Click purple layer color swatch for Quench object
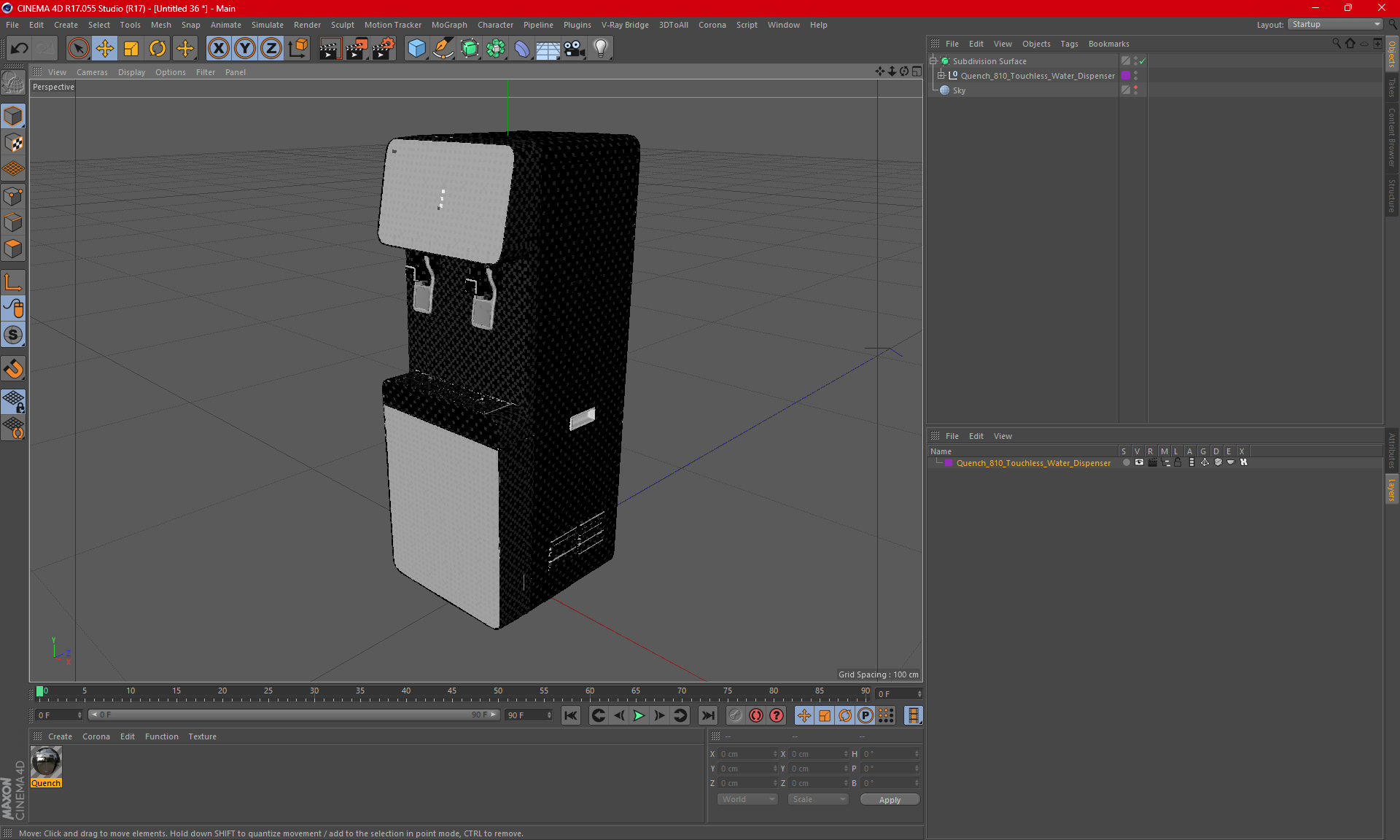Image resolution: width=1400 pixels, height=840 pixels. 1126,76
